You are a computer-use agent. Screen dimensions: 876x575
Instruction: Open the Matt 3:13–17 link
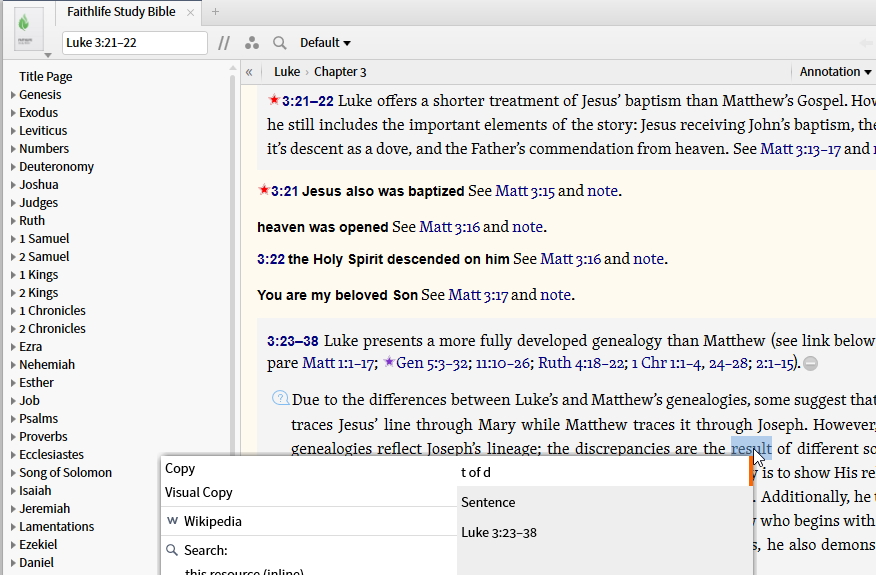(800, 149)
